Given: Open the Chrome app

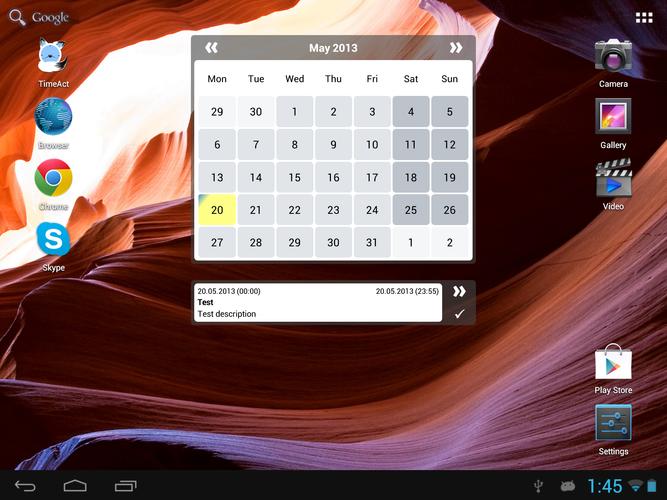Looking at the screenshot, I should (x=53, y=178).
